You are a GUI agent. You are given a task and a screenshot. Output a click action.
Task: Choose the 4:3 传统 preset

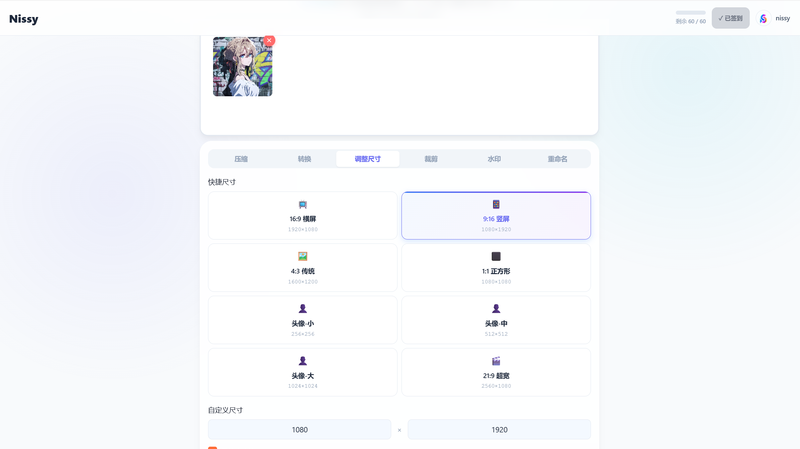pos(303,267)
